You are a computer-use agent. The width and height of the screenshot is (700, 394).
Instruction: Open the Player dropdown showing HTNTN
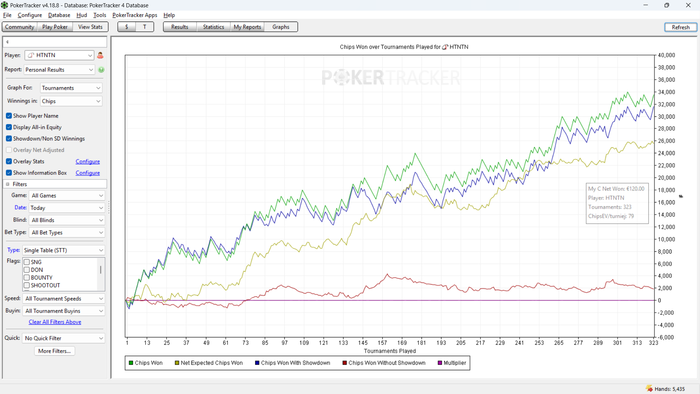point(59,55)
